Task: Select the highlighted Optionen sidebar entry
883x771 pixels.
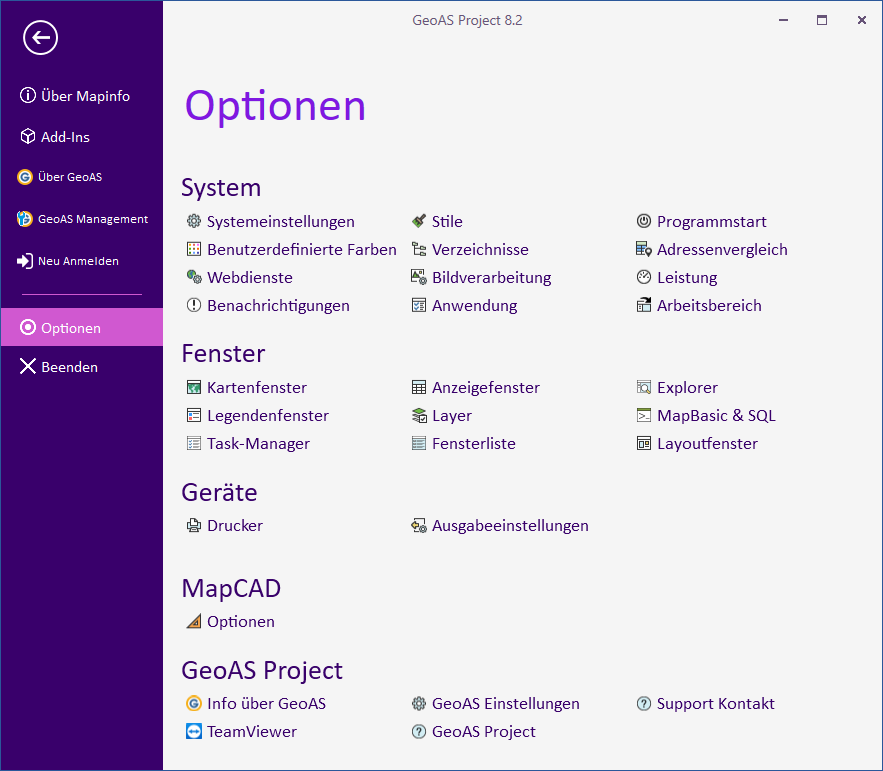Action: (x=82, y=327)
